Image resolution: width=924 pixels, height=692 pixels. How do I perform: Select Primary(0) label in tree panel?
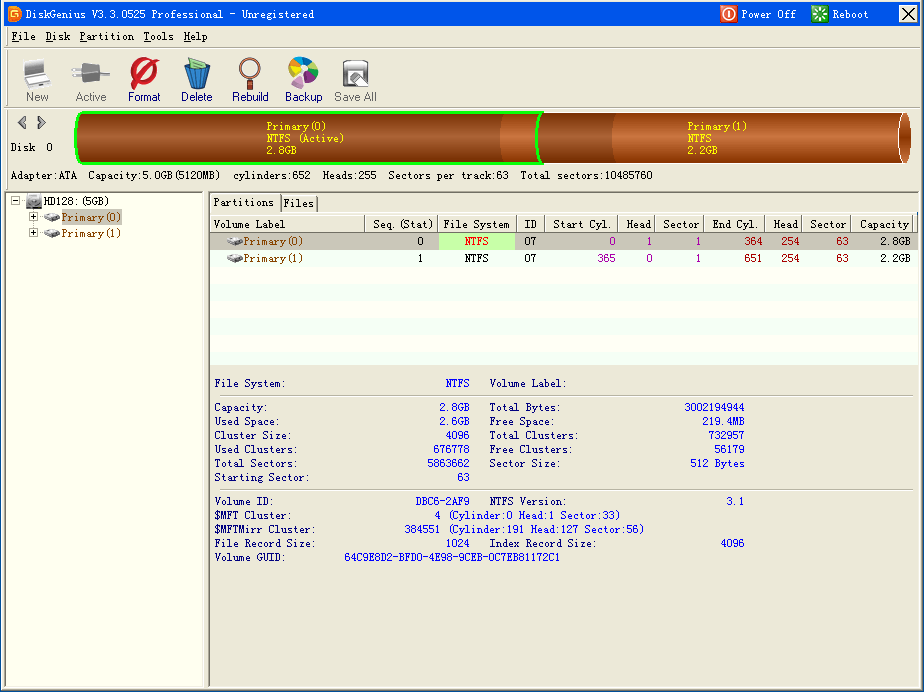91,218
